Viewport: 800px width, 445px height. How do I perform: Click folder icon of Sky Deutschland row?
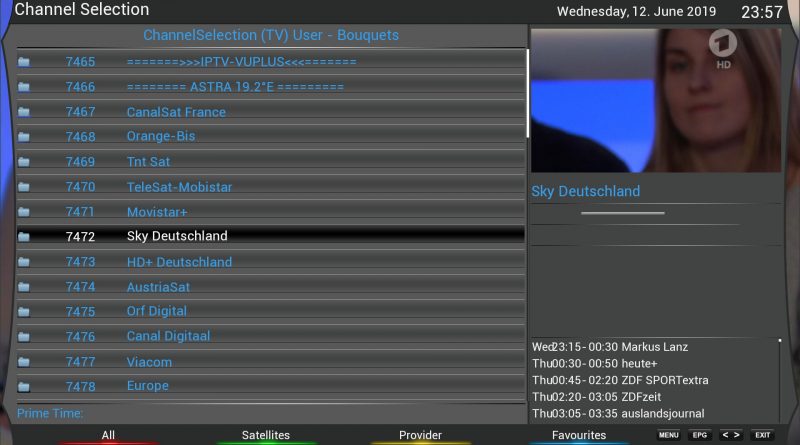pos(23,237)
